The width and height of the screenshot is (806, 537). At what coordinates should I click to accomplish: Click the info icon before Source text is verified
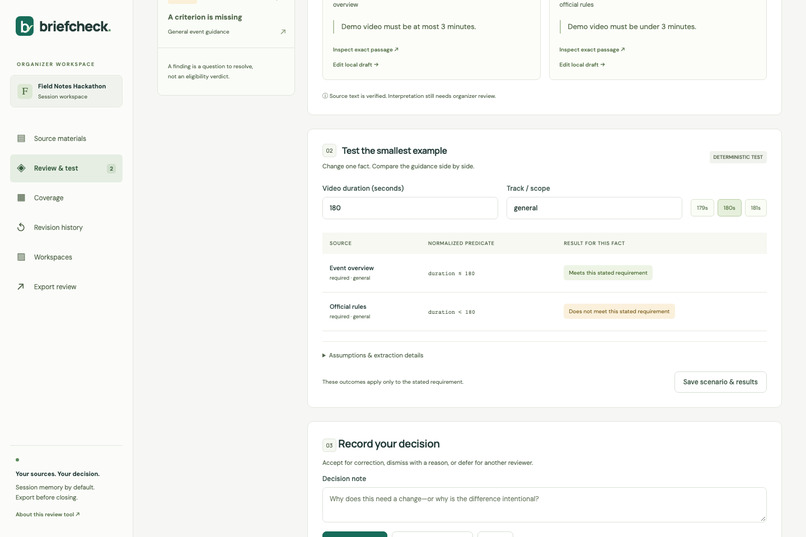pos(325,96)
